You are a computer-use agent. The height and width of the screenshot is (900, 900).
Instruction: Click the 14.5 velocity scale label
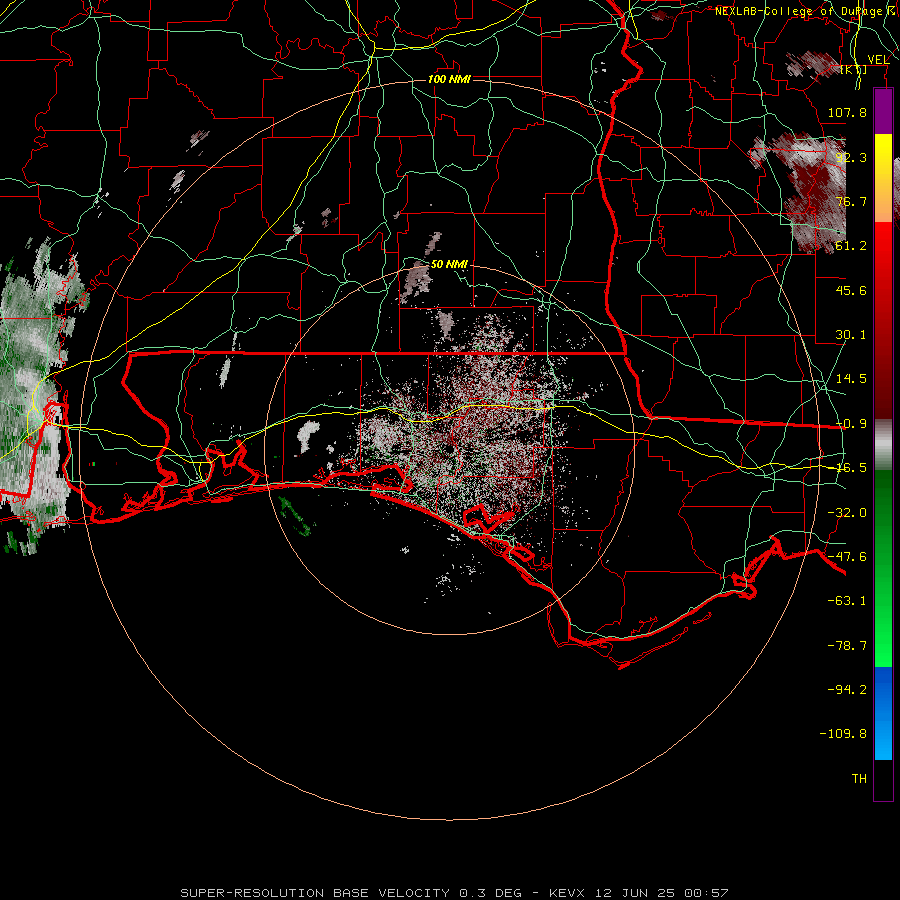click(851, 379)
